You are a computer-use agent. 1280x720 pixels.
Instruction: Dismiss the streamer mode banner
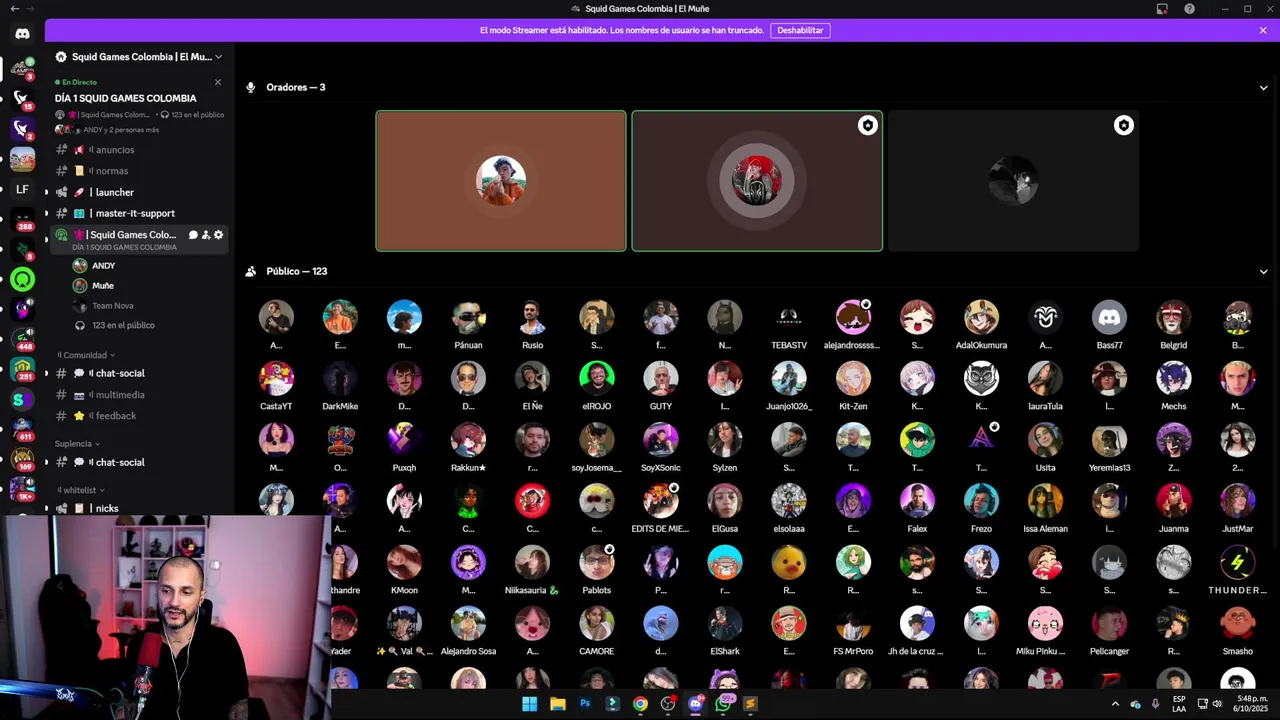tap(1263, 30)
